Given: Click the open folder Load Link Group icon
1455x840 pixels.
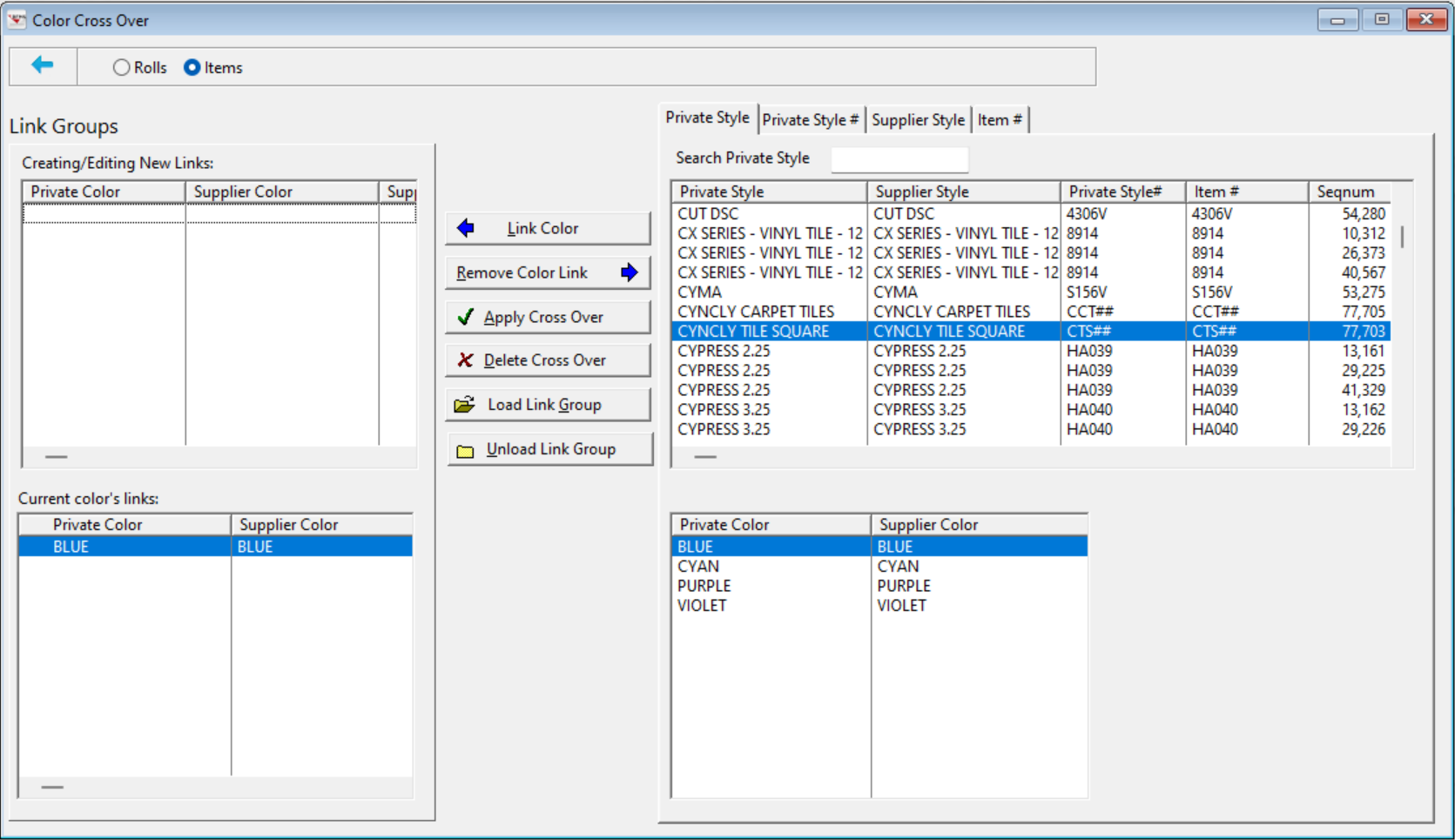Looking at the screenshot, I should click(465, 404).
